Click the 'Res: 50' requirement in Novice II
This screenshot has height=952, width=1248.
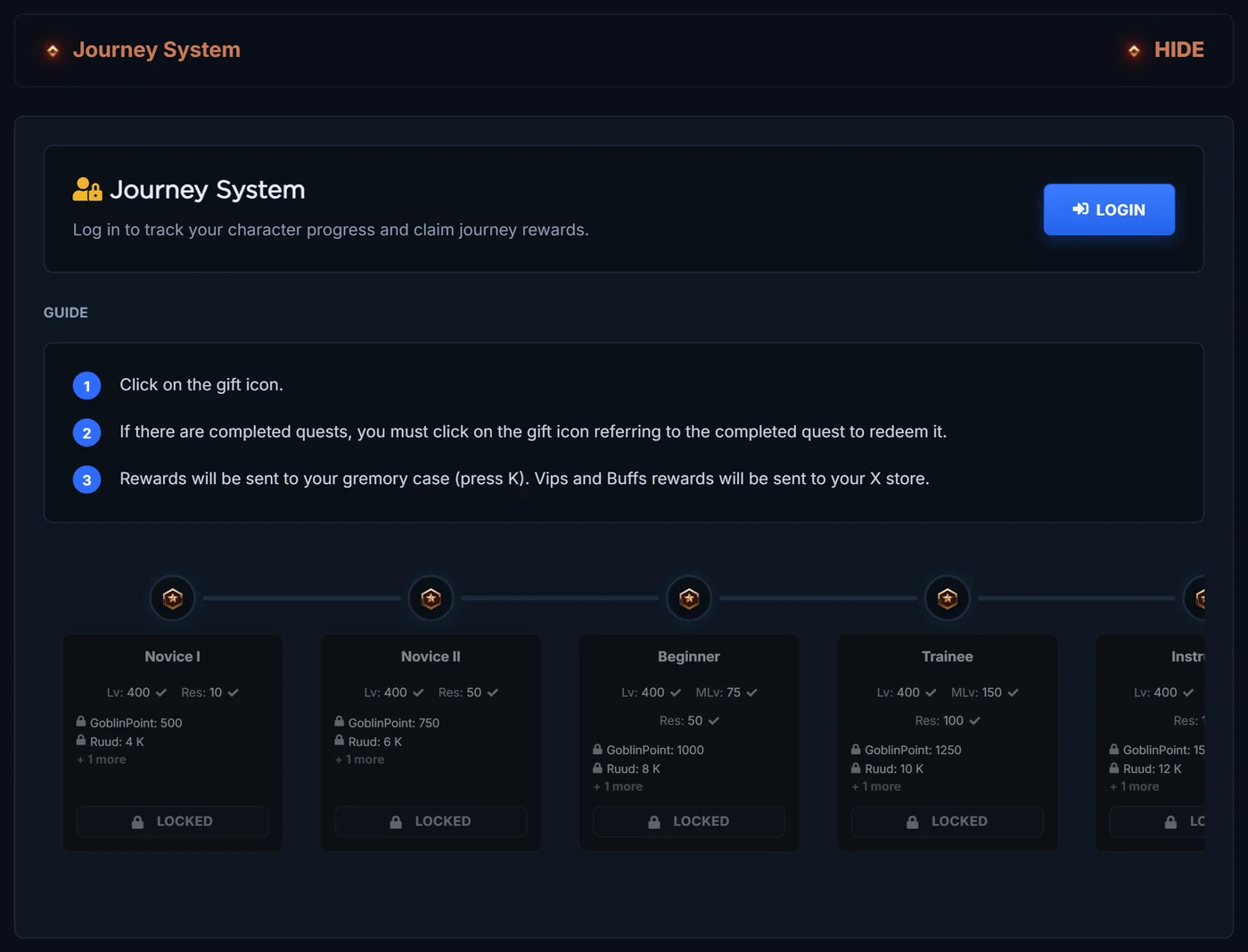[468, 693]
